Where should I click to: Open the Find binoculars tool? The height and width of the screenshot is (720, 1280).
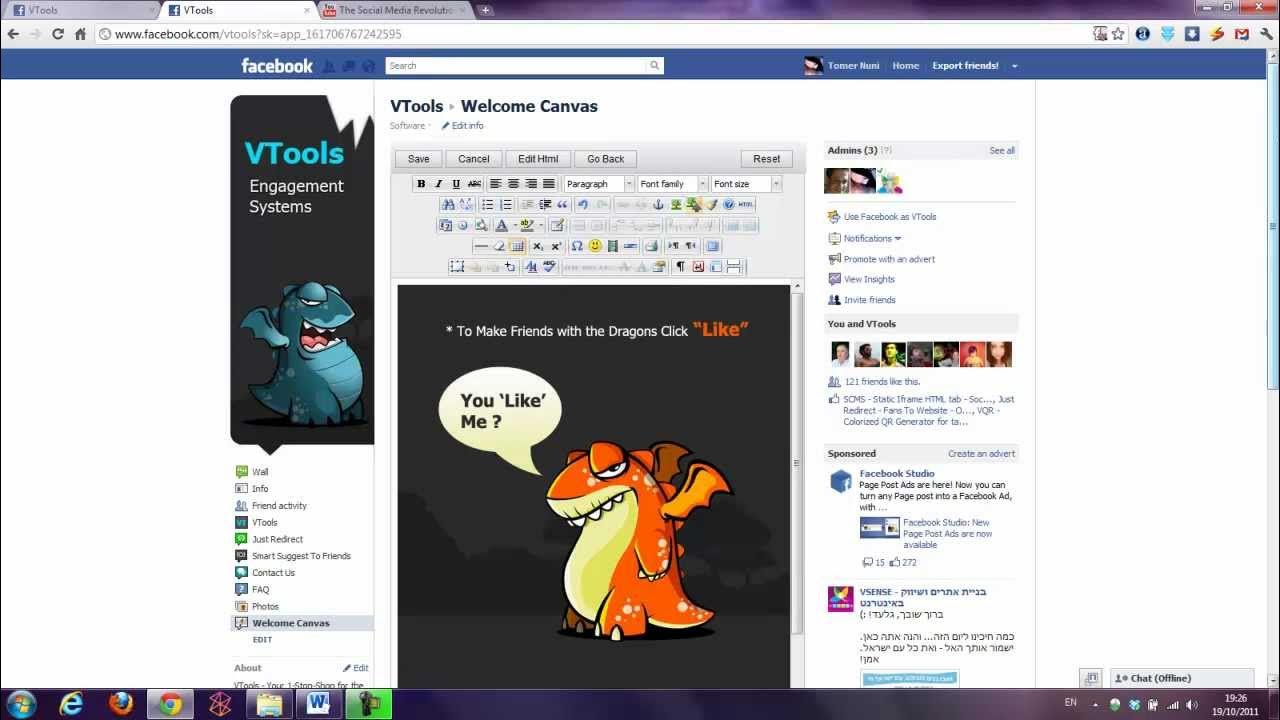pyautogui.click(x=448, y=204)
